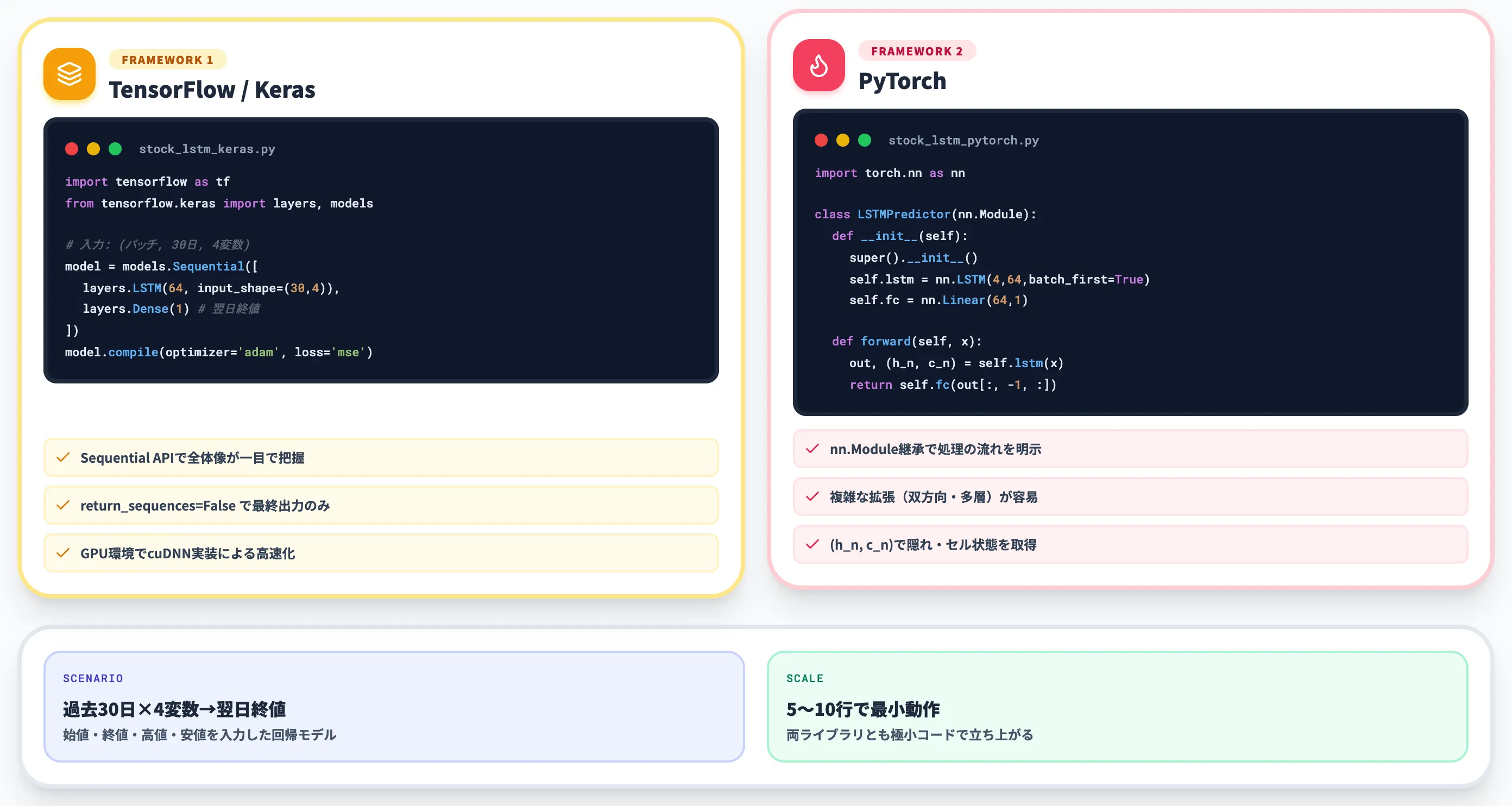
Task: Select the Sequential APIで全体像が一目で把握 row
Action: point(381,457)
